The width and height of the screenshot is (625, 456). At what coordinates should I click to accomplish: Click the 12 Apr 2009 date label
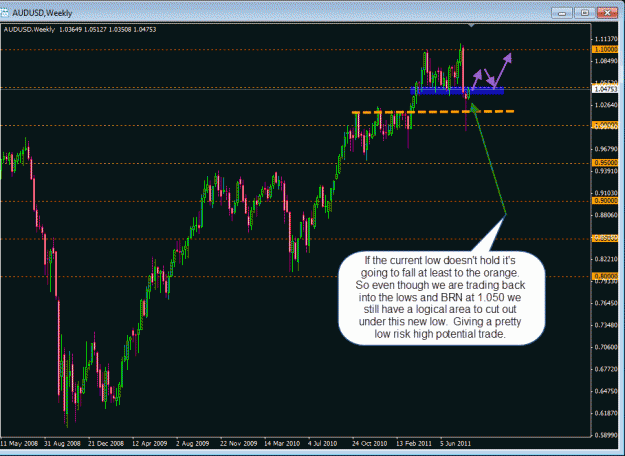(x=150, y=443)
